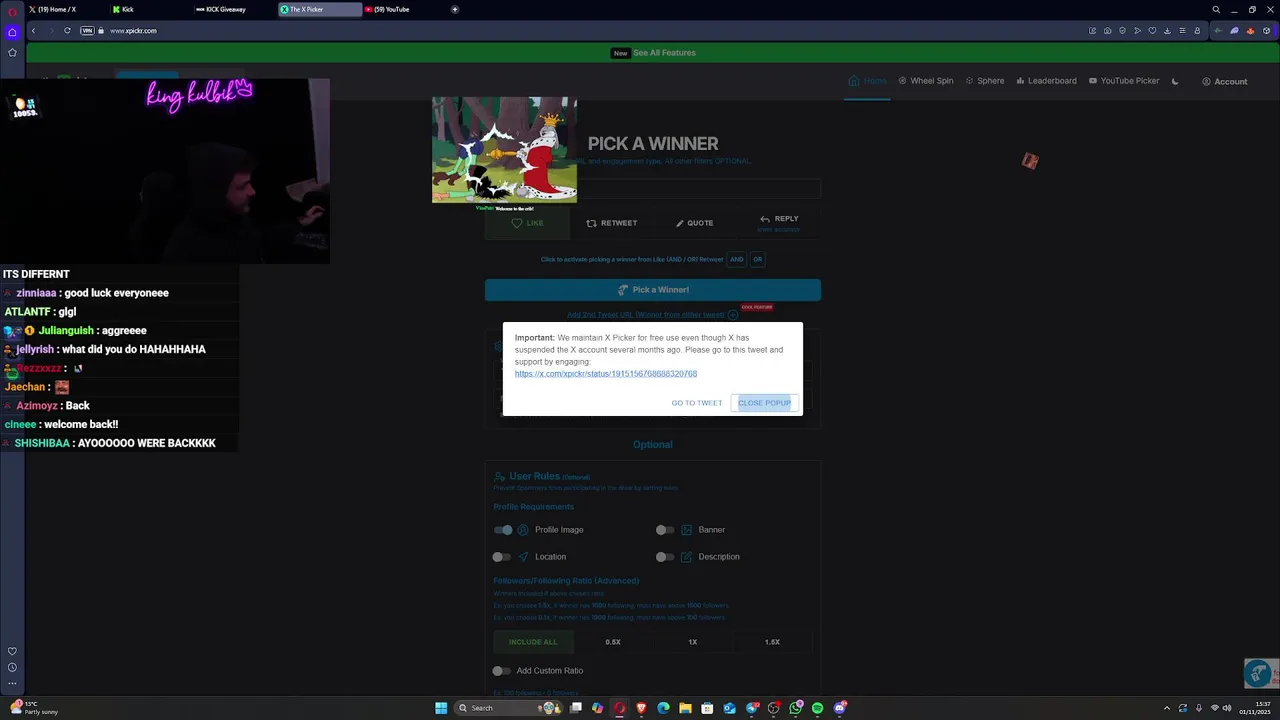Select the LIKE engagement type

coord(527,223)
